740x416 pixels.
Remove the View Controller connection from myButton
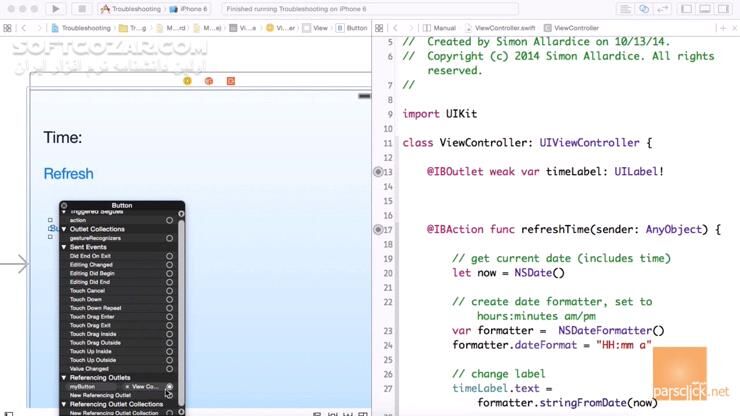127,386
